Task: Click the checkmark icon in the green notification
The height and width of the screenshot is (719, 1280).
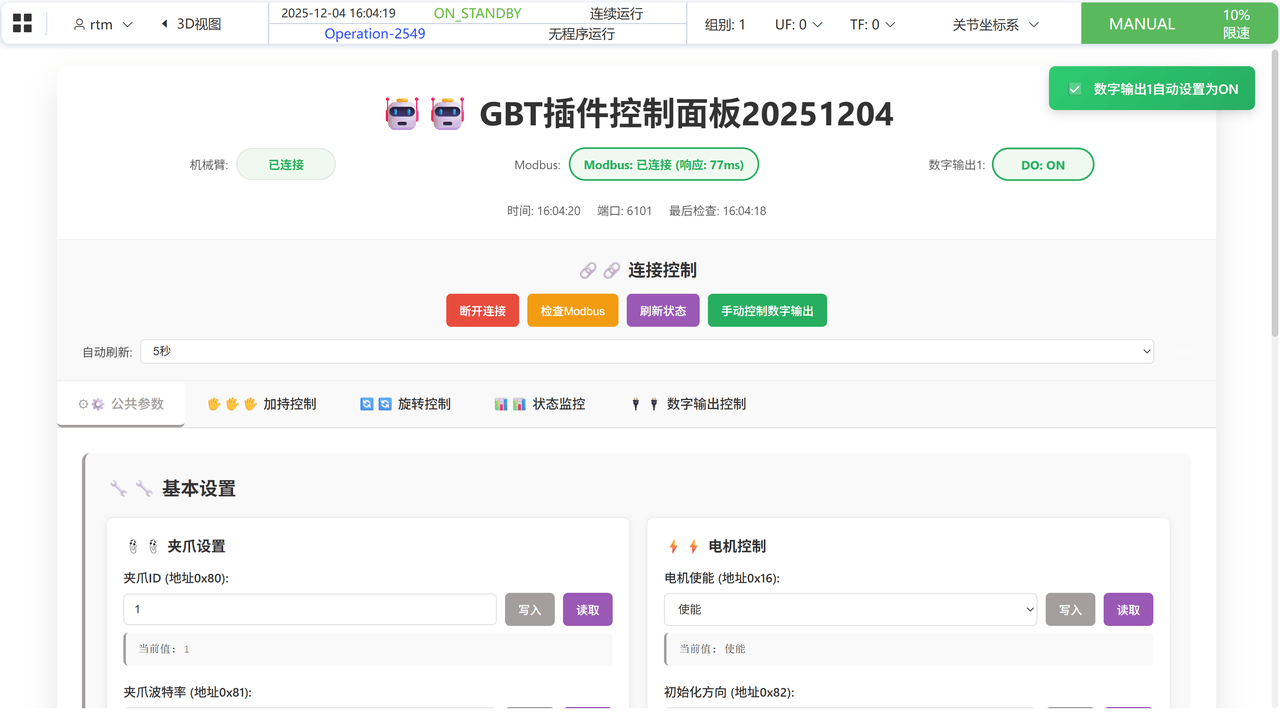Action: click(1075, 89)
